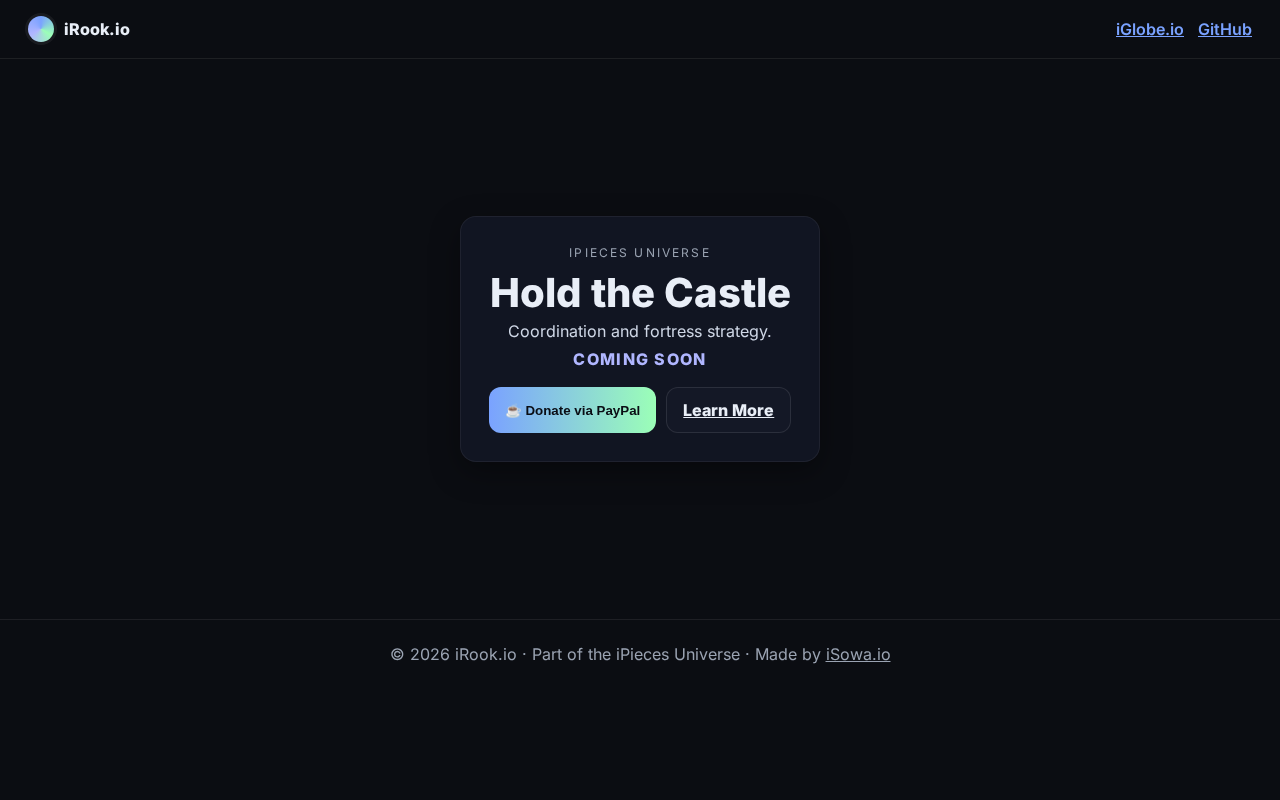The width and height of the screenshot is (1280, 800).
Task: Click the IPIECES UNIVERSE eyebrow text
Action: [x=640, y=253]
